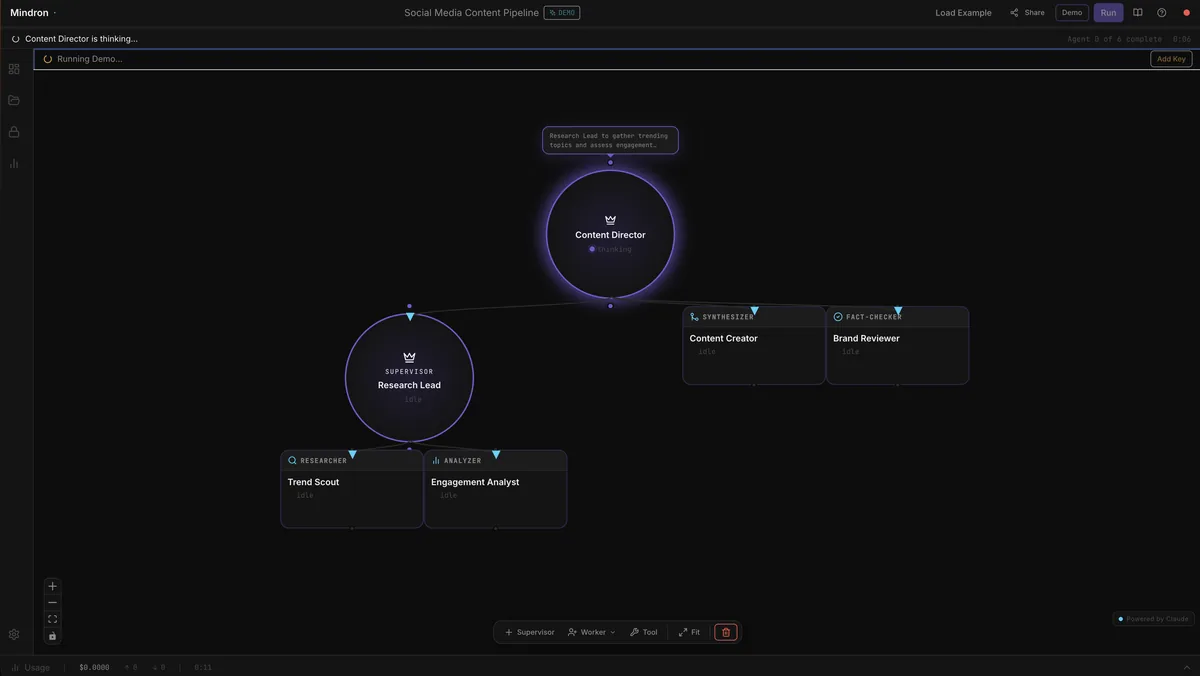Open the dashboard grid icon in sidebar
1200x676 pixels.
(x=14, y=69)
